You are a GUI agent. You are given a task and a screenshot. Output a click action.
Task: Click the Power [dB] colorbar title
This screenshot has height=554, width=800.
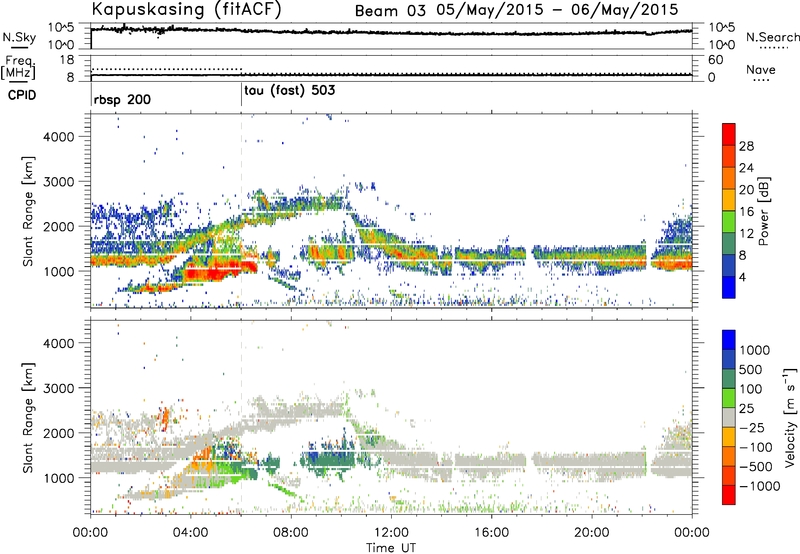click(763, 211)
